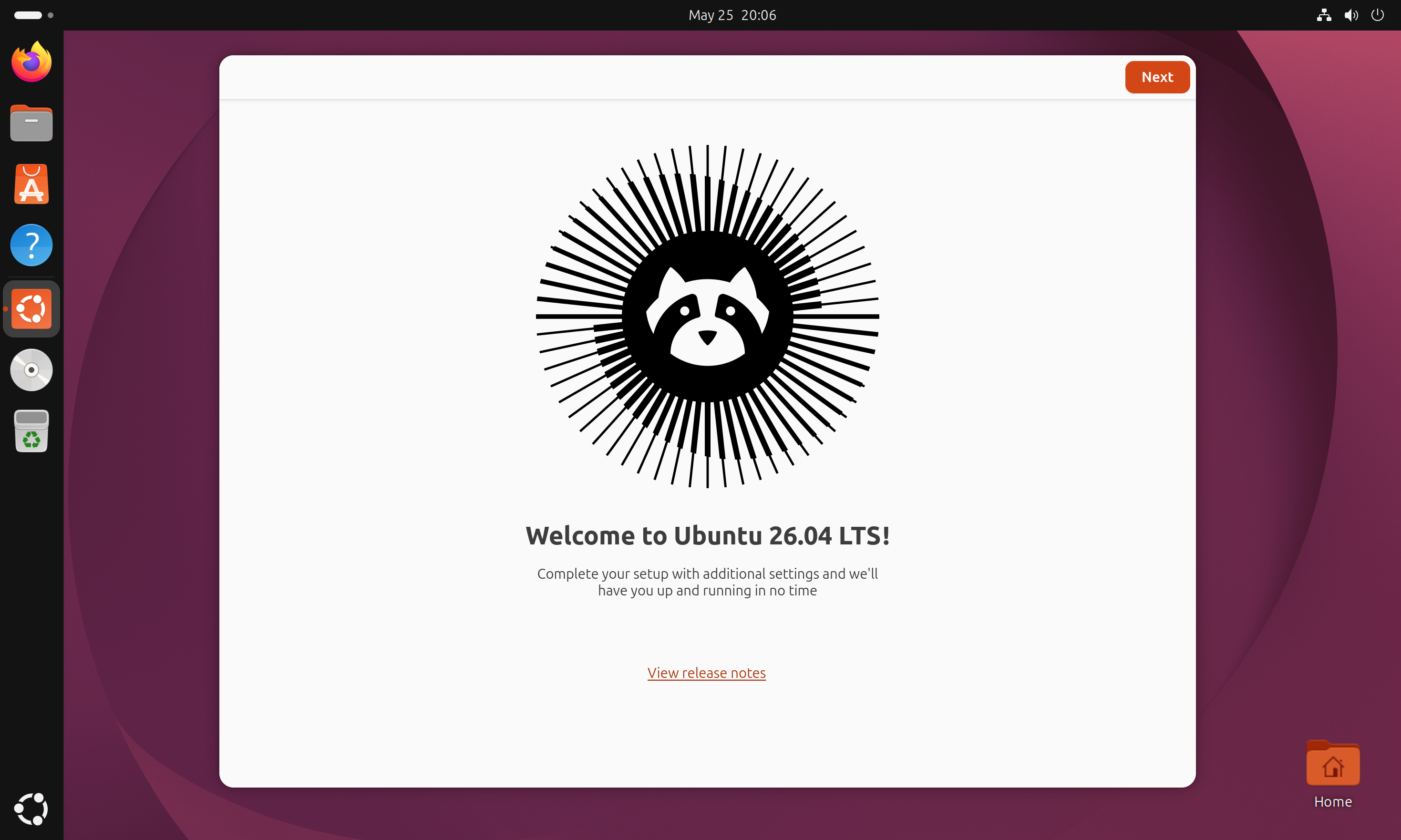Open the Activities workspace indicator

click(33, 15)
